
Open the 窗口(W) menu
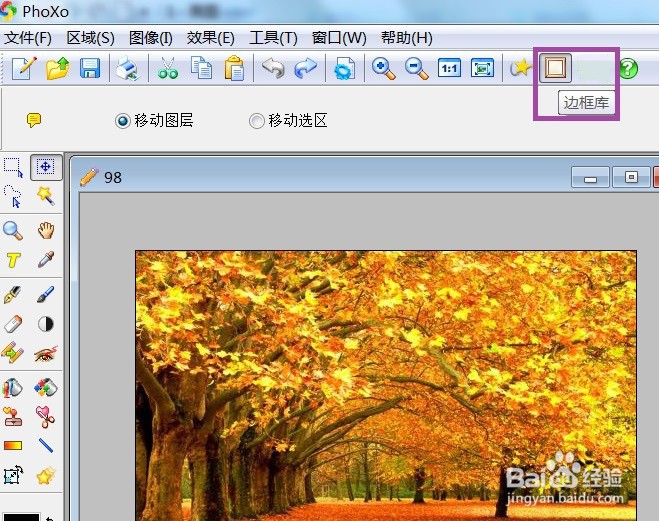click(x=339, y=38)
